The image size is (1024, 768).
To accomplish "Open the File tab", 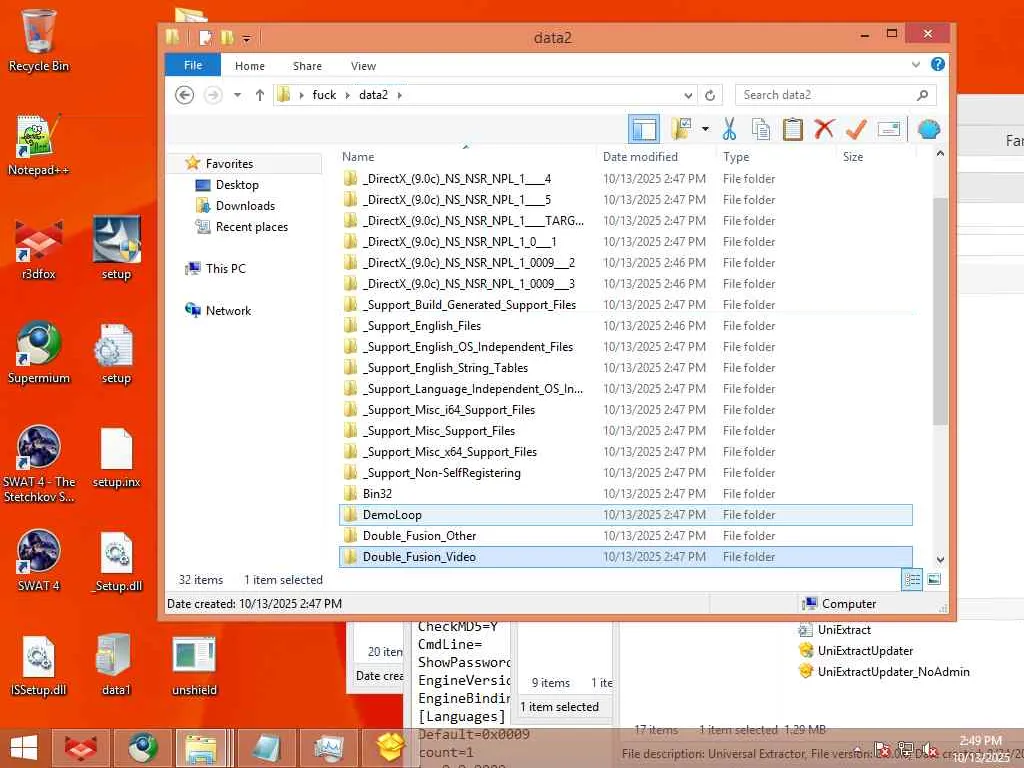I will pos(193,65).
